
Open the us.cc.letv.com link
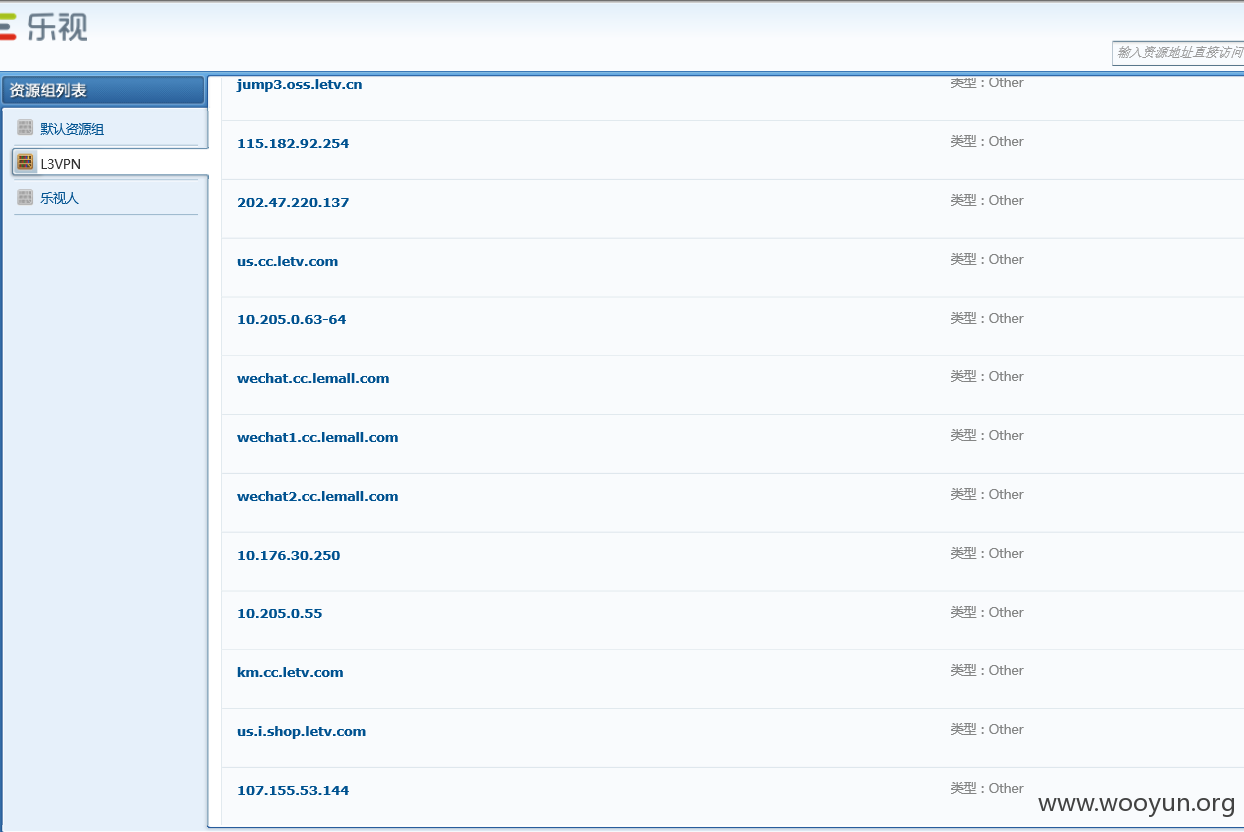[287, 261]
